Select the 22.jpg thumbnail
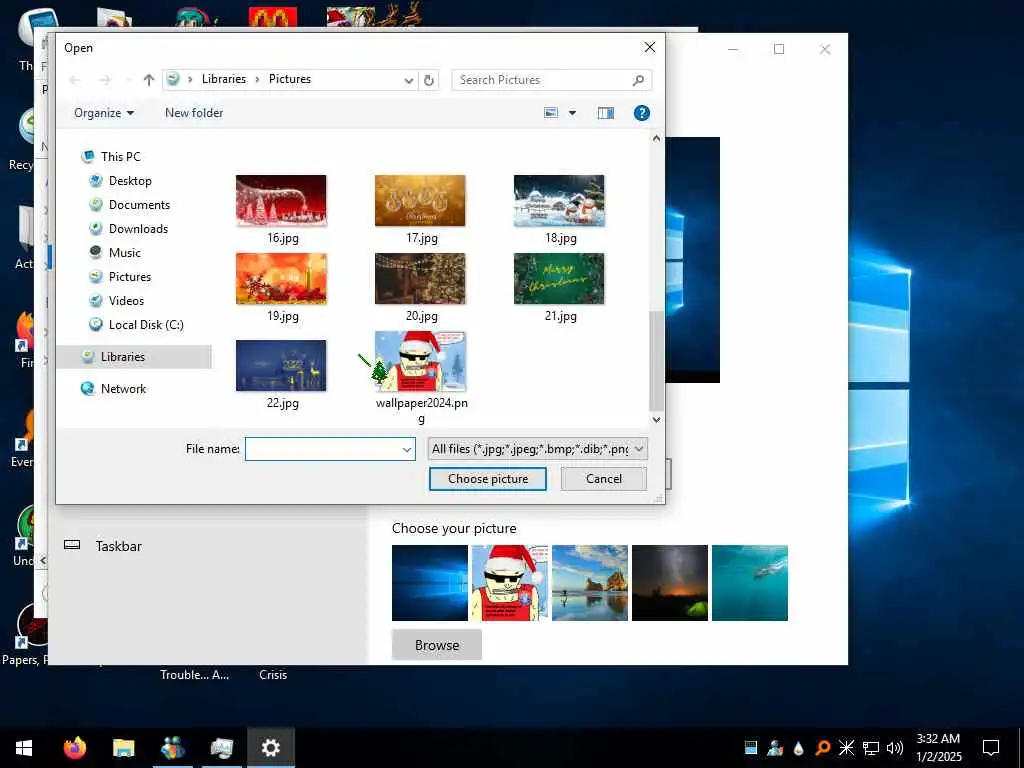Image resolution: width=1024 pixels, height=768 pixels. pos(281,366)
